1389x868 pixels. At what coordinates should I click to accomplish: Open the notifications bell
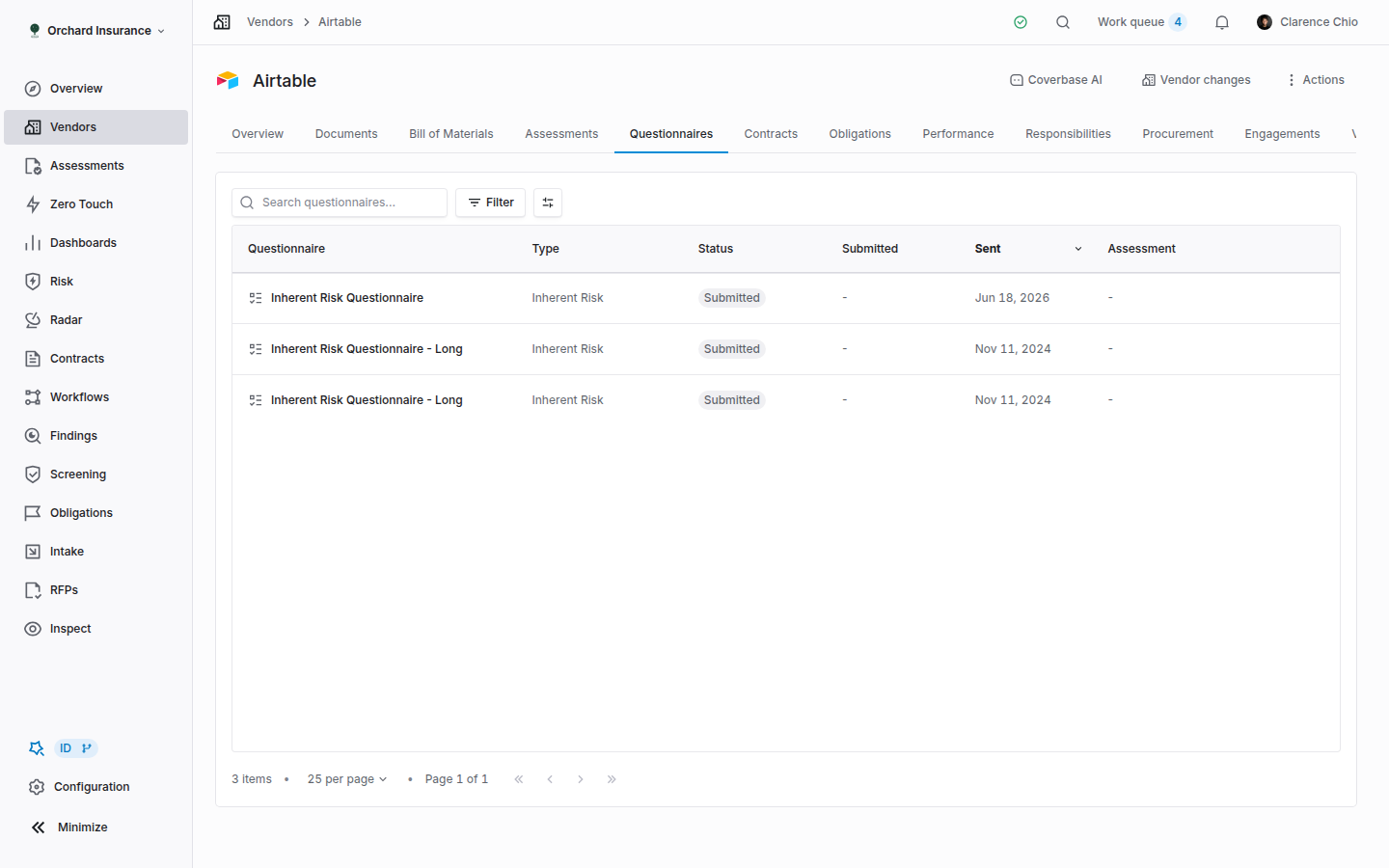tap(1222, 22)
